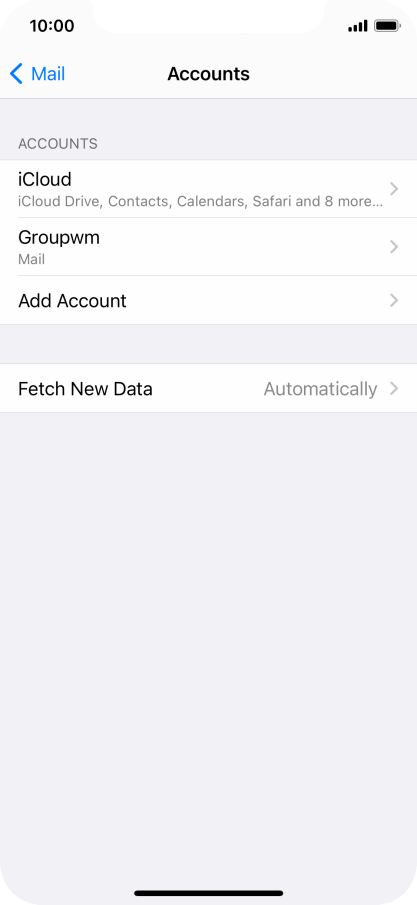Tap the ACCOUNTS section header
Image resolution: width=417 pixels, height=905 pixels.
(x=58, y=144)
